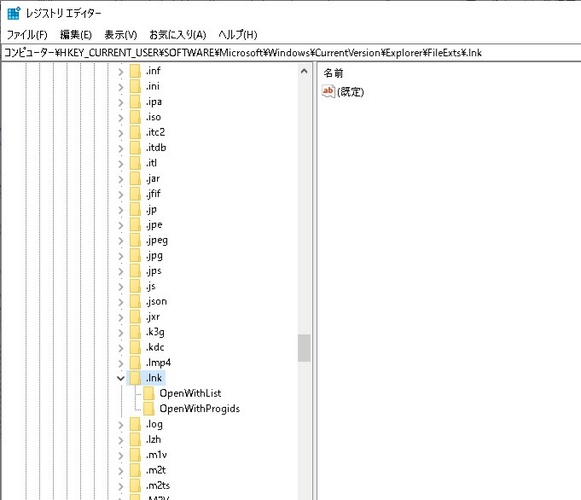Click the .itdb folder icon
This screenshot has height=500, width=581.
tap(135, 148)
